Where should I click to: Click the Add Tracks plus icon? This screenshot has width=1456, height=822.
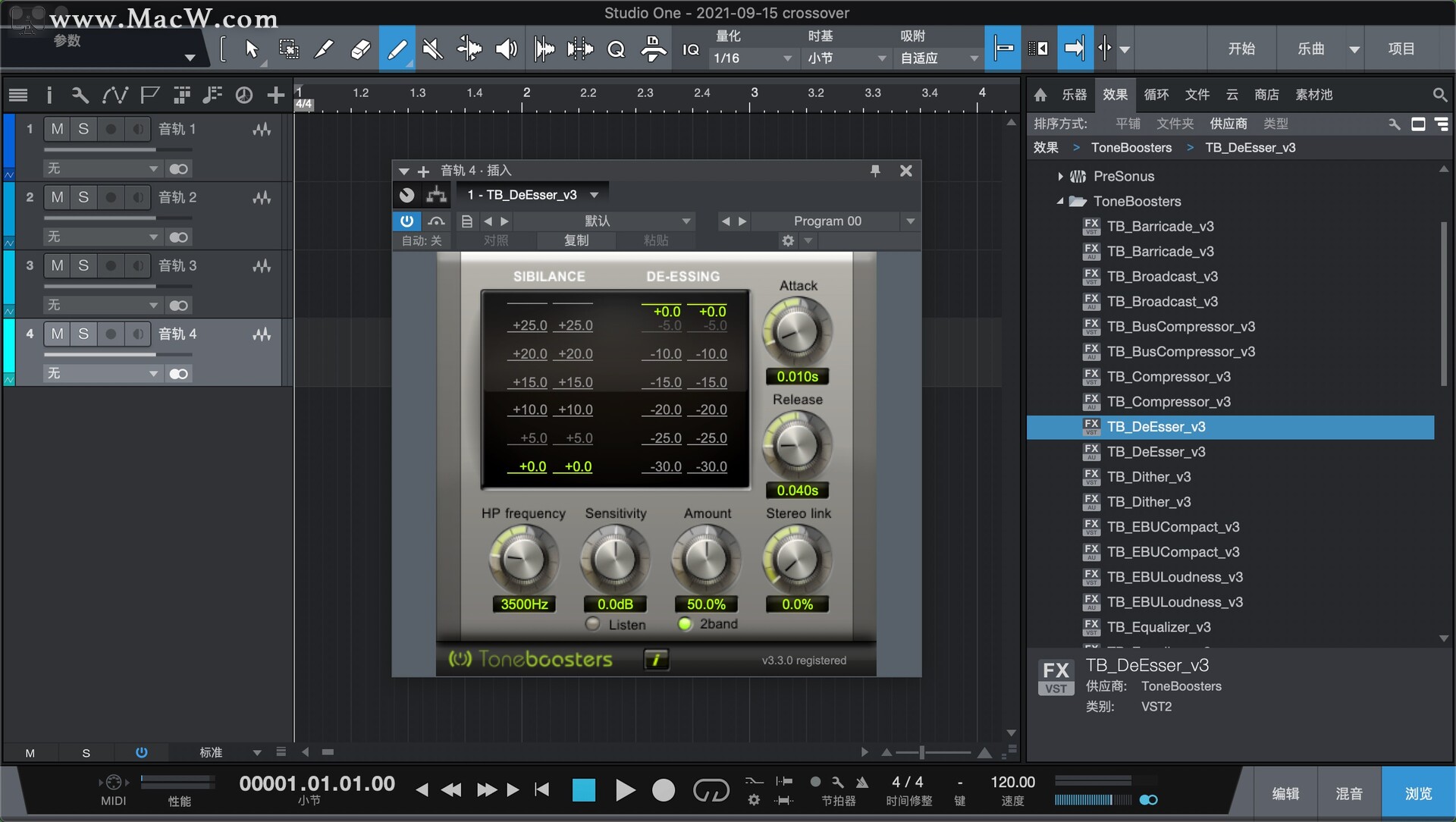pos(276,95)
